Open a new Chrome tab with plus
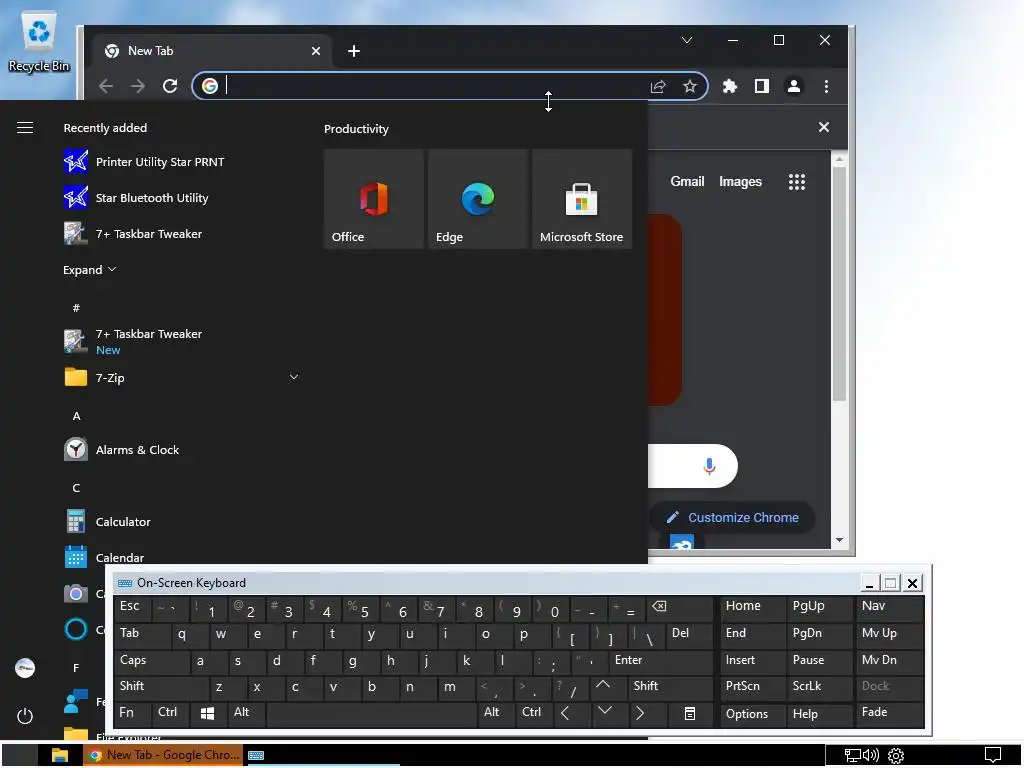 click(x=354, y=51)
